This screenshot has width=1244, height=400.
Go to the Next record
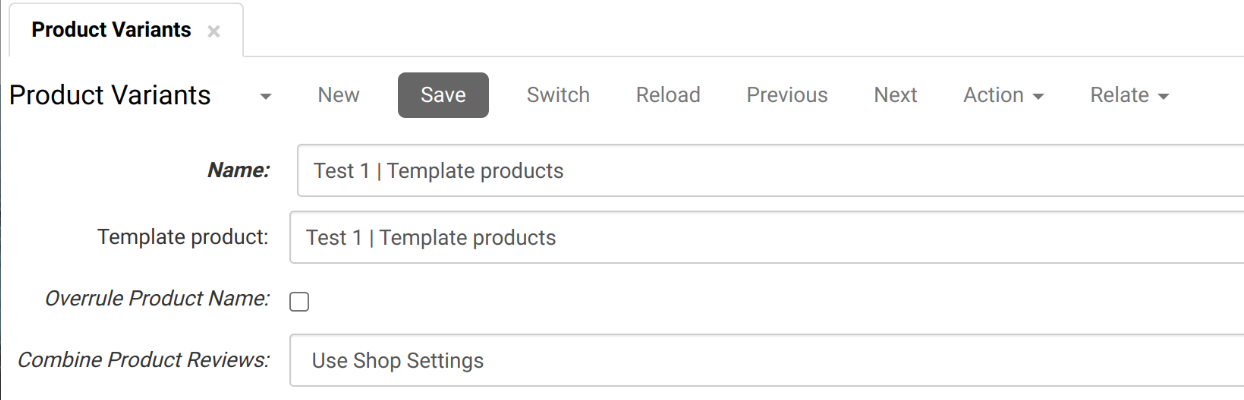pos(895,95)
